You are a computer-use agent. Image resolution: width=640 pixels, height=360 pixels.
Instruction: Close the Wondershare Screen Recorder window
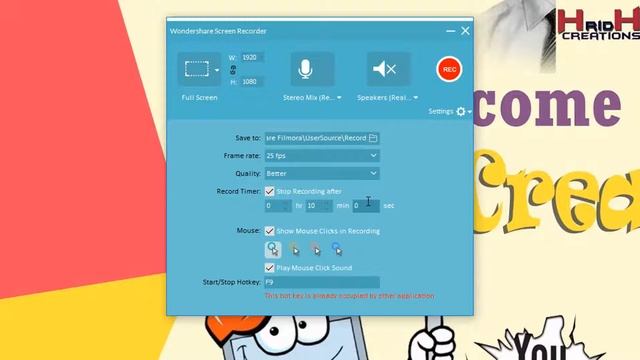pyautogui.click(x=465, y=31)
